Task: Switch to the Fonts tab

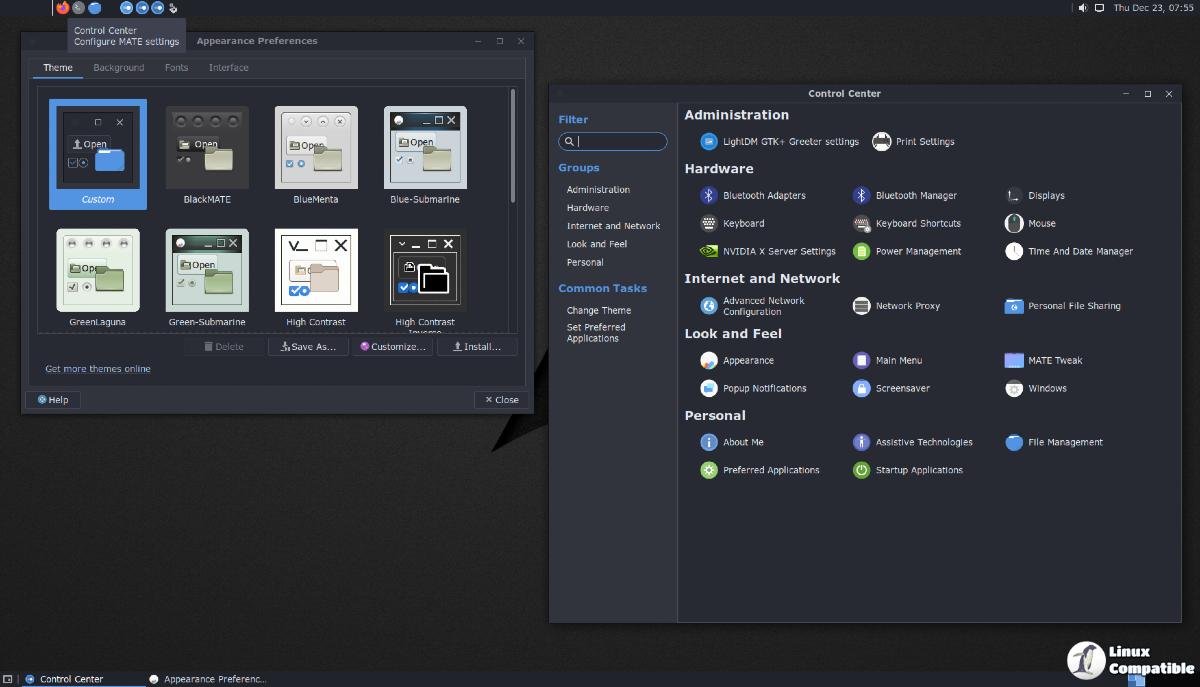Action: click(176, 68)
